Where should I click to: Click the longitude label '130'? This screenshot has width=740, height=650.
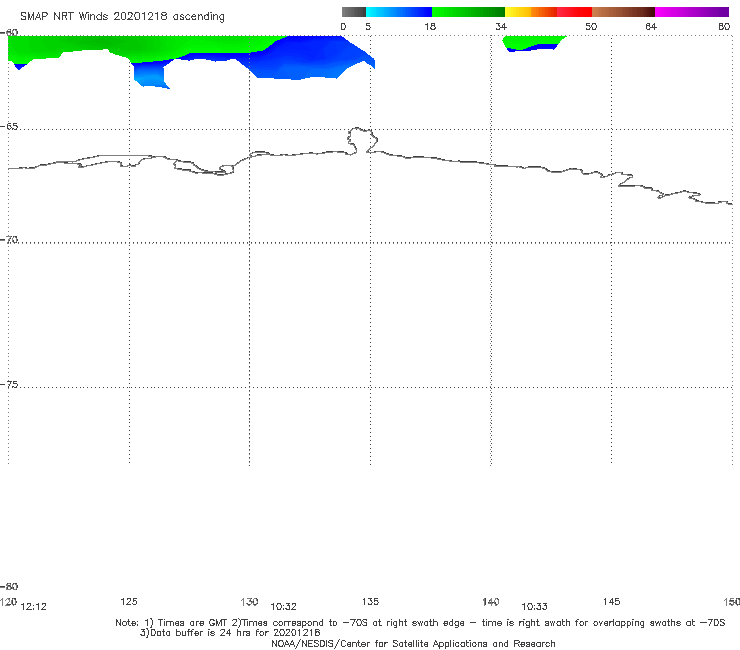249,601
